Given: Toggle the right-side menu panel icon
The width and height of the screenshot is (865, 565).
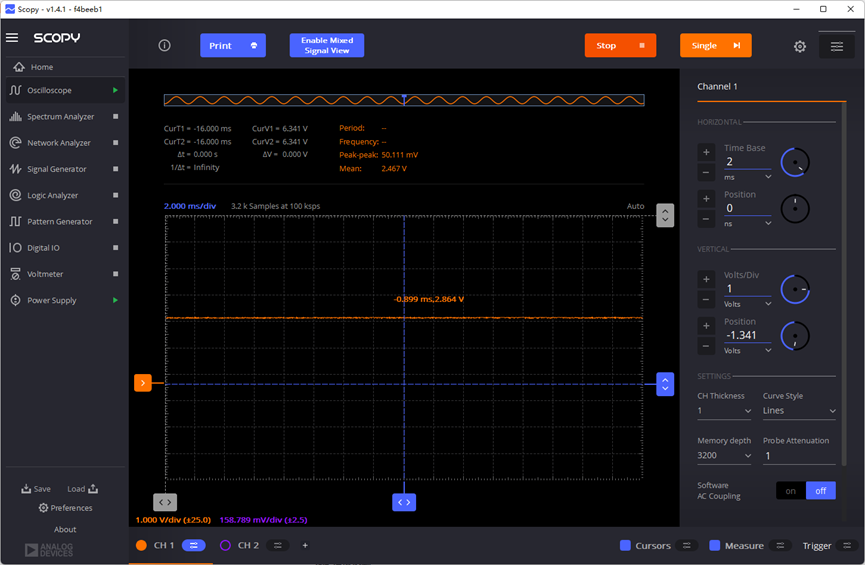Looking at the screenshot, I should click(x=836, y=46).
